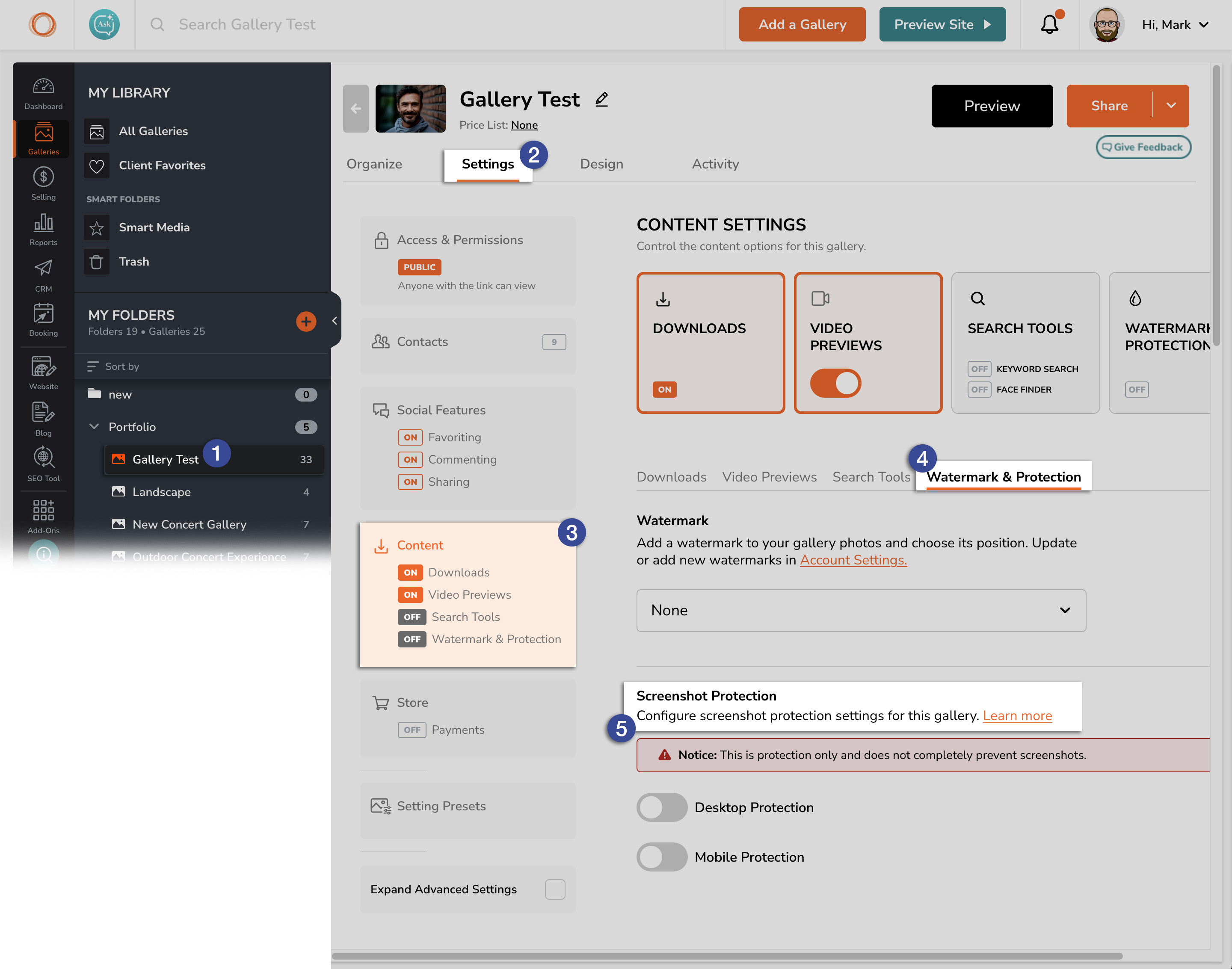The image size is (1232, 969).
Task: Toggle the Video Previews switch
Action: (835, 383)
